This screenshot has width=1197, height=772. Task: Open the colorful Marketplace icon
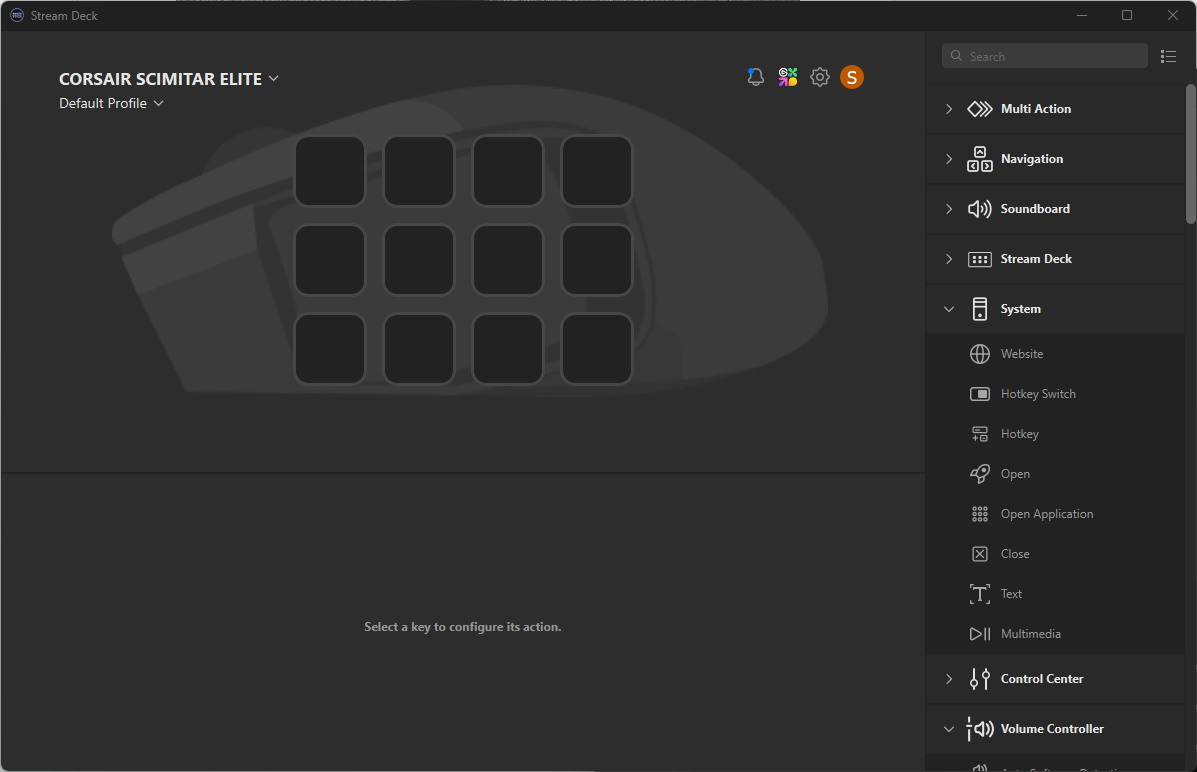click(788, 77)
